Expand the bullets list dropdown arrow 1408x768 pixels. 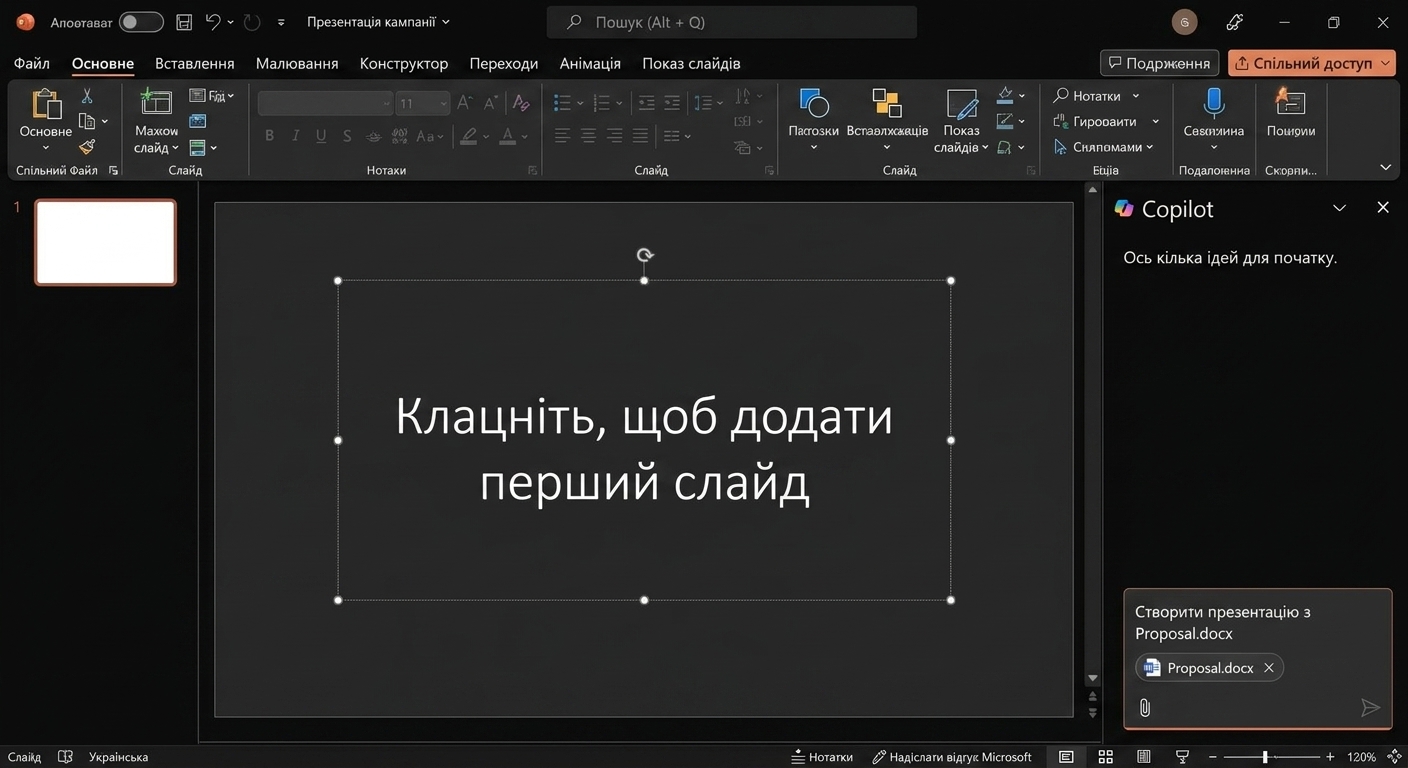click(x=580, y=103)
